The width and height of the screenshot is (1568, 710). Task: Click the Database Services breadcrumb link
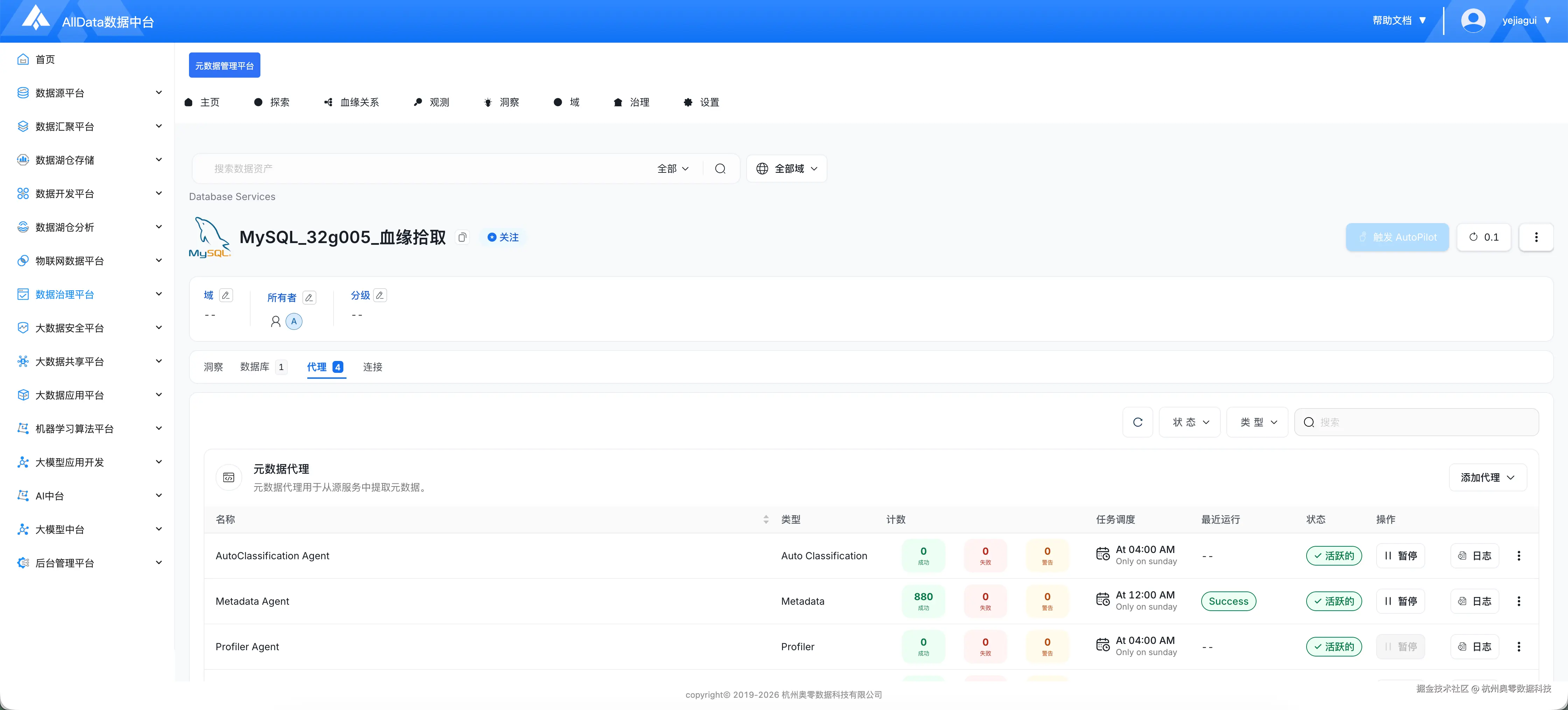(232, 197)
